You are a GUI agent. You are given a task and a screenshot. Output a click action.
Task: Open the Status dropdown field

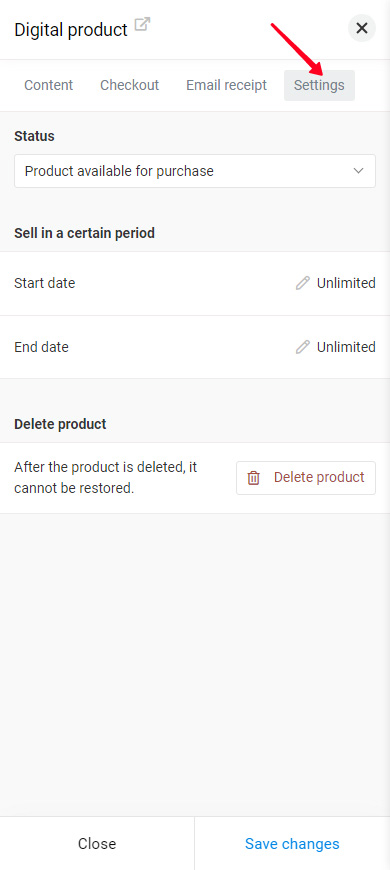195,171
